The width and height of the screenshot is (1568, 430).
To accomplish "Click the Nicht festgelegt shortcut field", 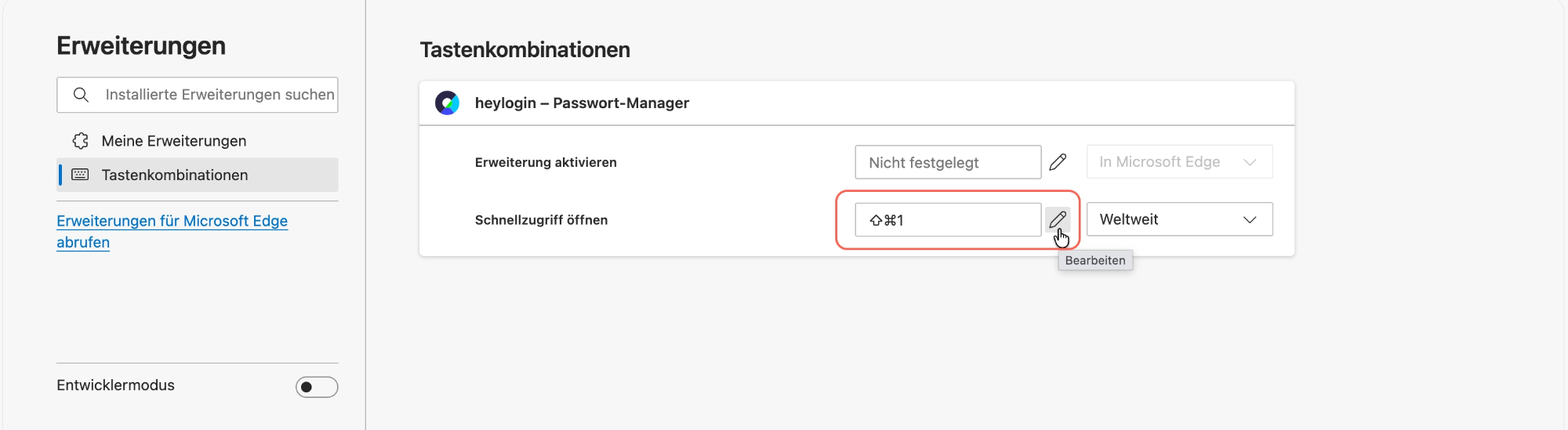I will pos(948,162).
